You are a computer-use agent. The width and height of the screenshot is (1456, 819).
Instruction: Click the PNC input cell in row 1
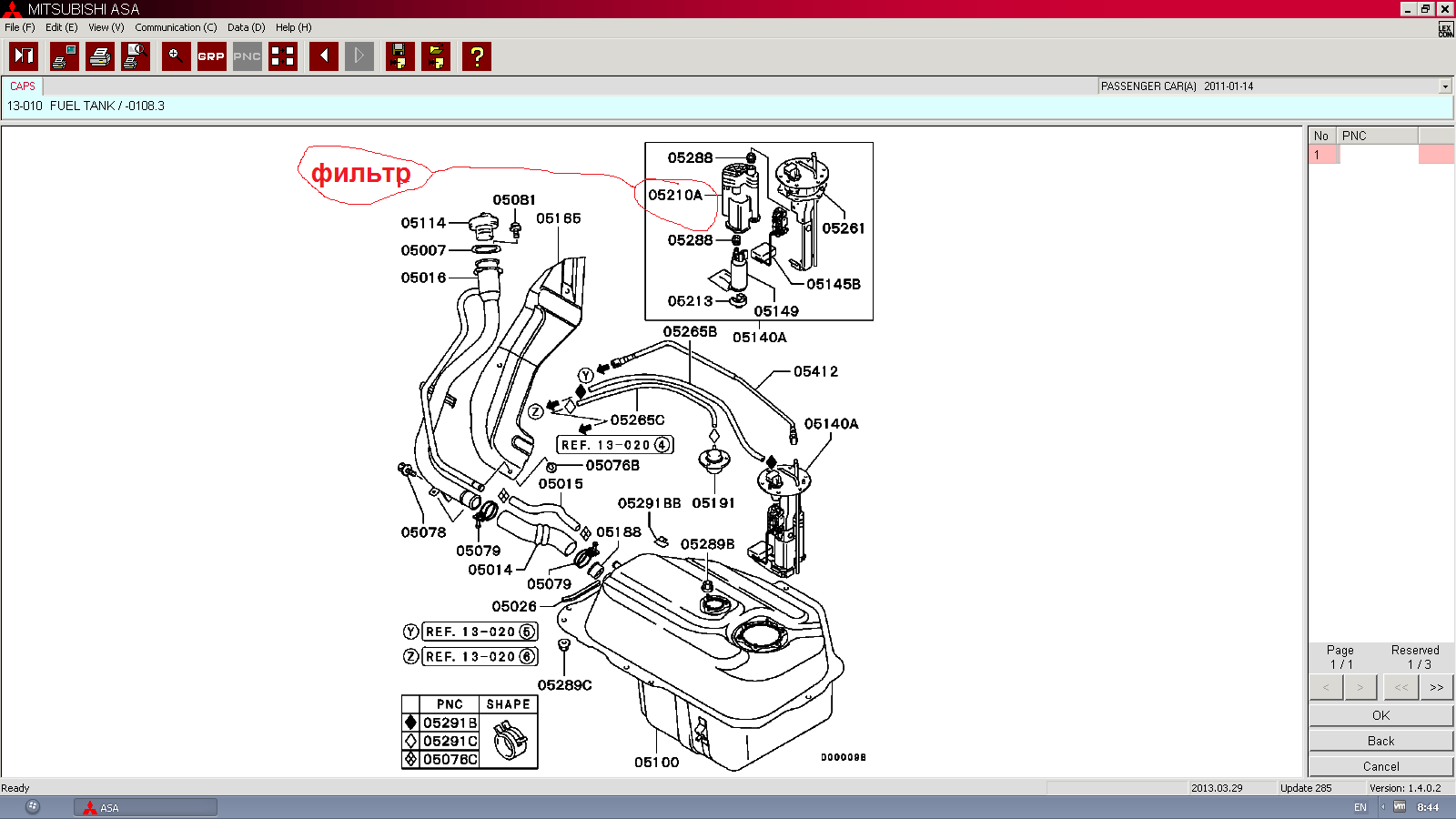[1378, 155]
